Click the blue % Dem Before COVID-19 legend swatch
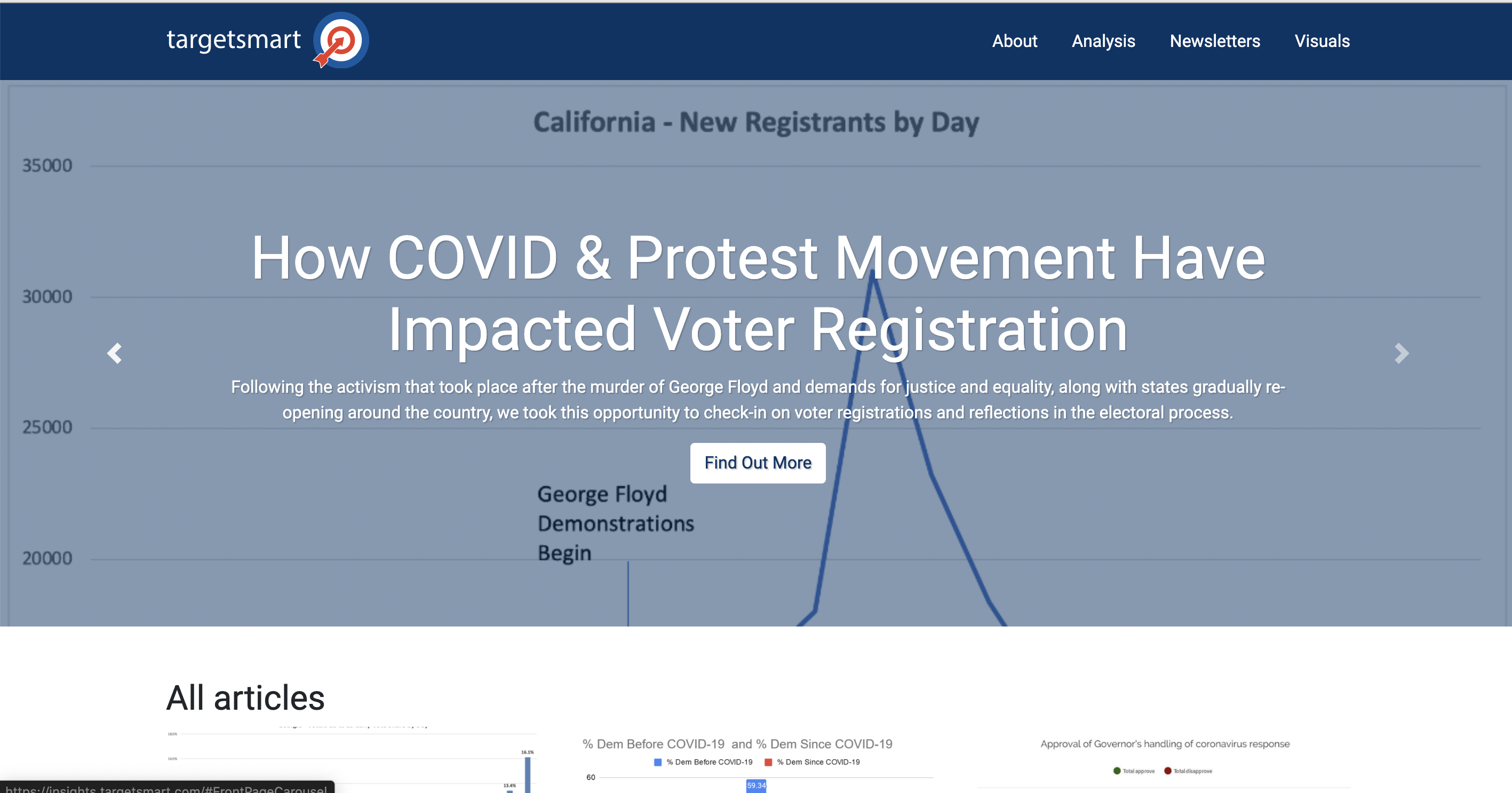 [x=657, y=762]
